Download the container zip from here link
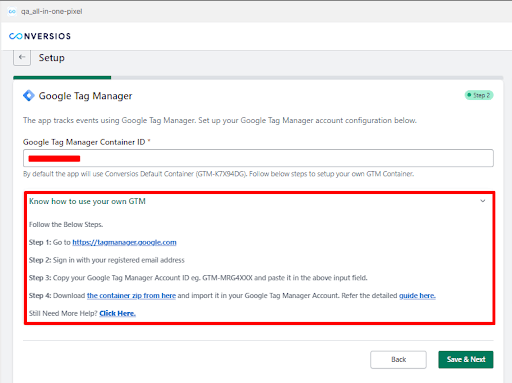This screenshot has height=383, width=512. pyautogui.click(x=131, y=296)
